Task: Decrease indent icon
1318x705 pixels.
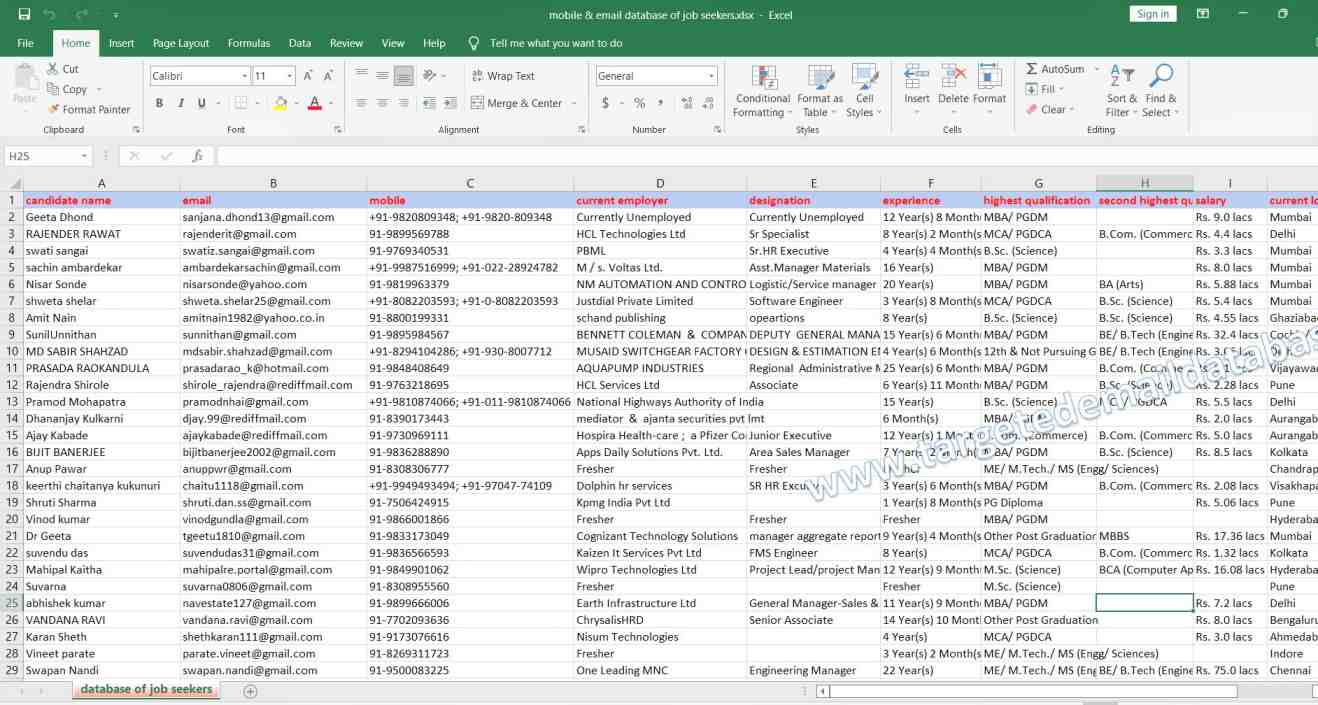Action: coord(430,103)
